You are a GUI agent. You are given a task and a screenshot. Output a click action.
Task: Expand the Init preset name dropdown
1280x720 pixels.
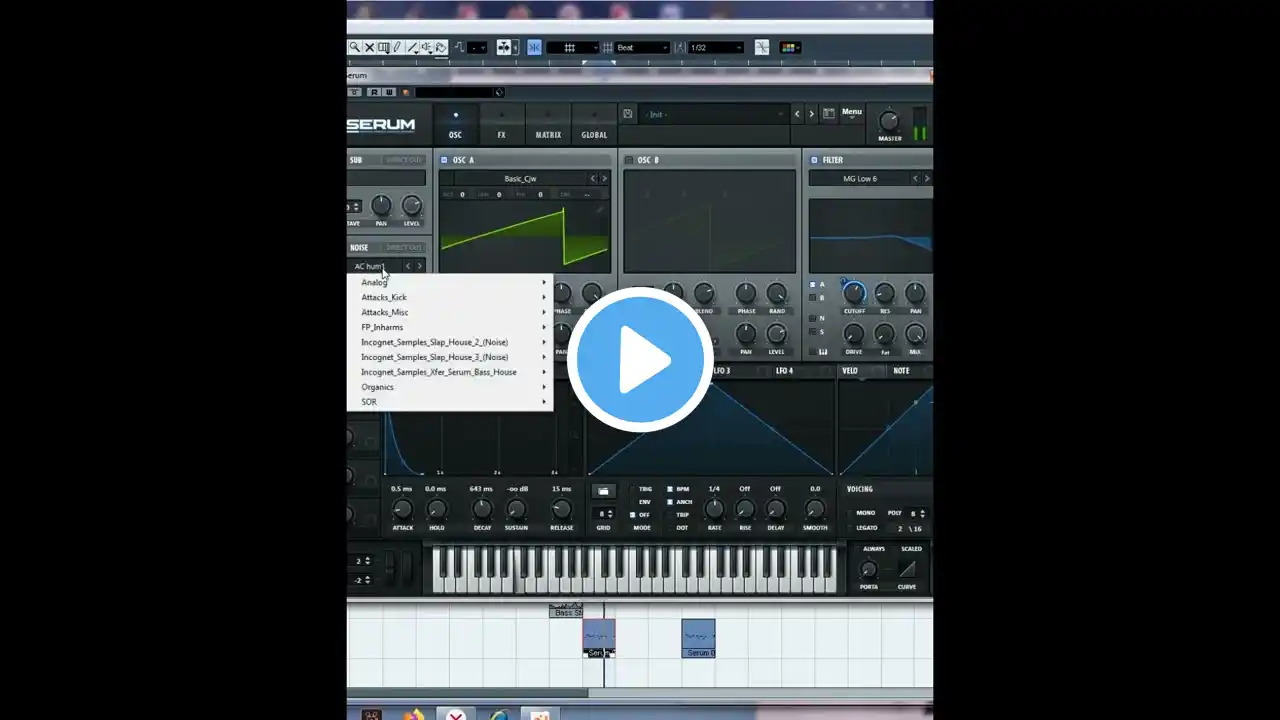tap(713, 114)
